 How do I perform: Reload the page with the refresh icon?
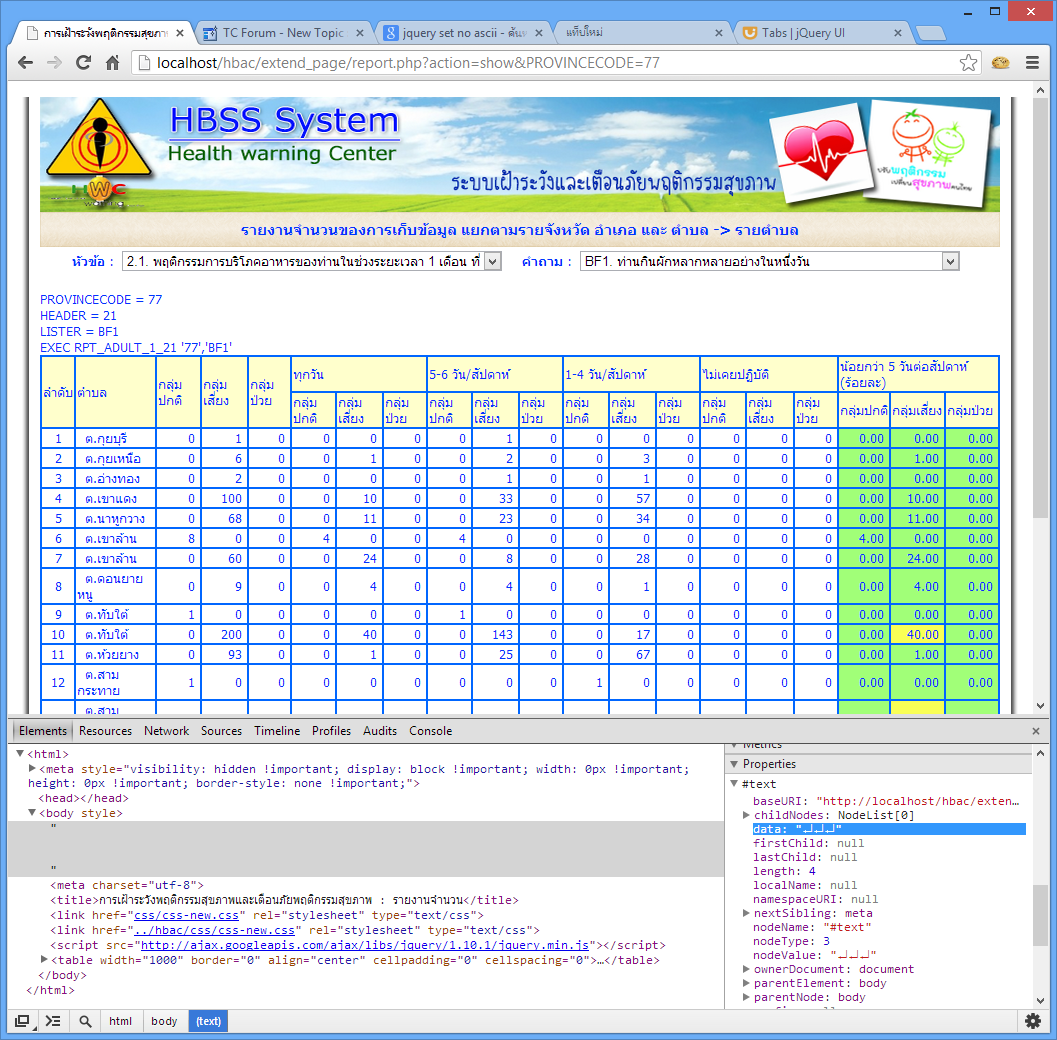click(84, 63)
